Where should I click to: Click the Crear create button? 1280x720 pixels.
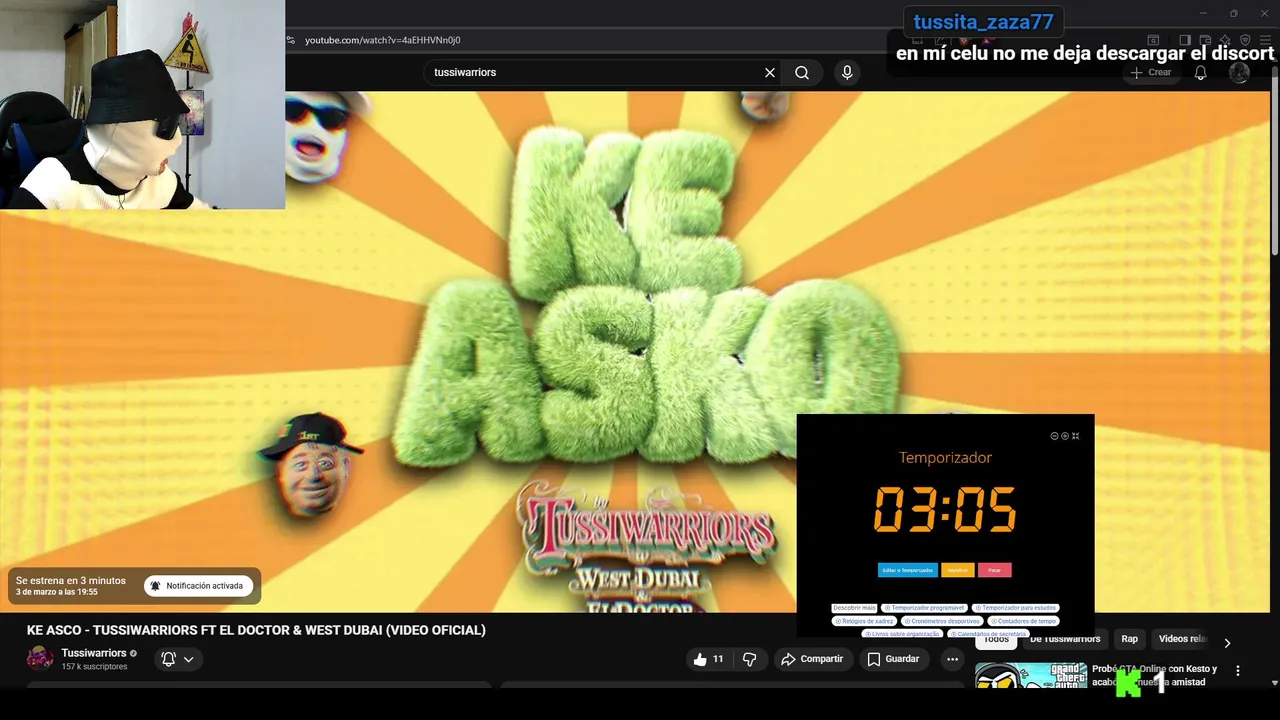tap(1150, 72)
